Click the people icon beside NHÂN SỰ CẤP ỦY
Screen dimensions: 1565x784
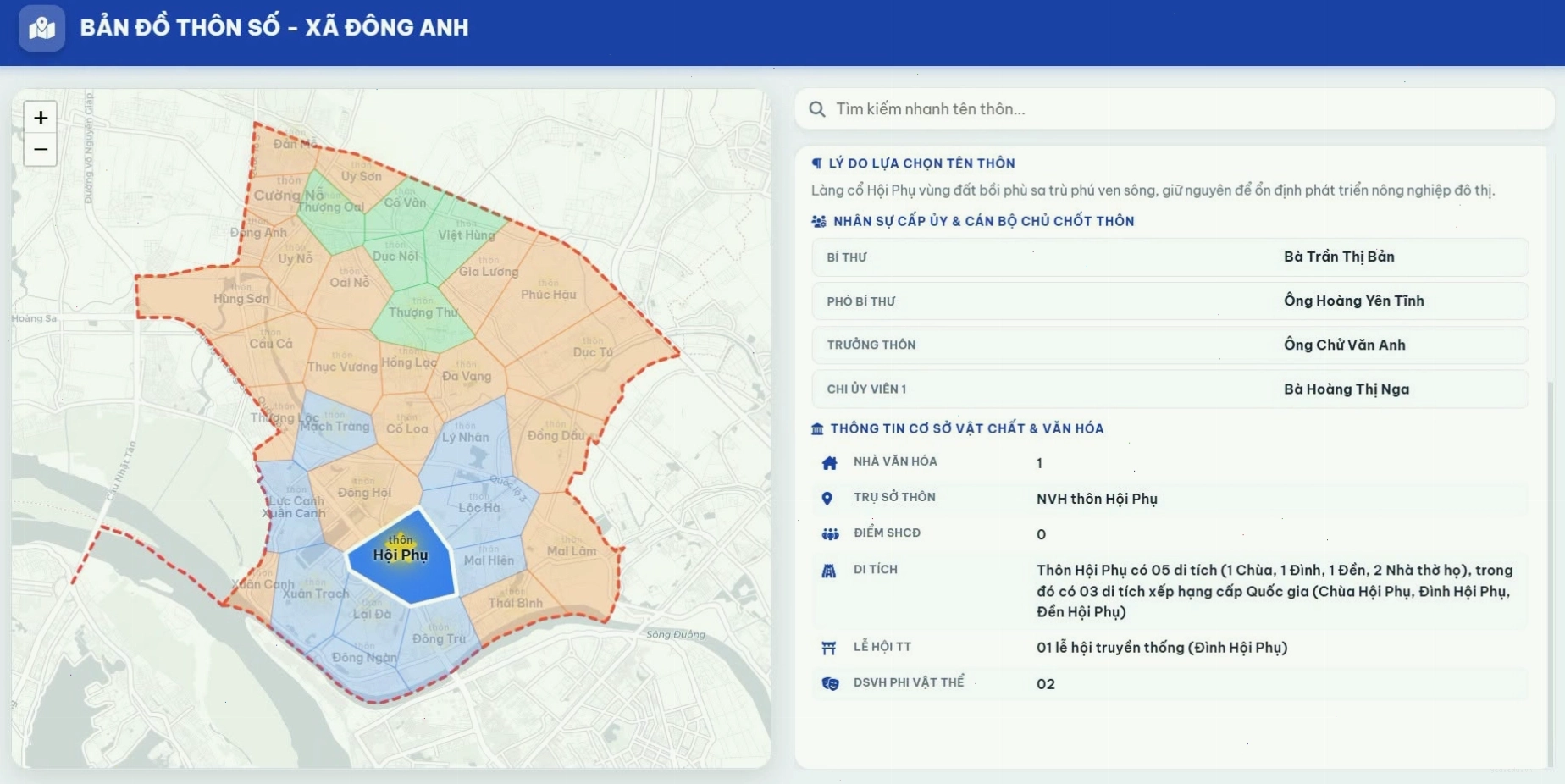coord(819,221)
